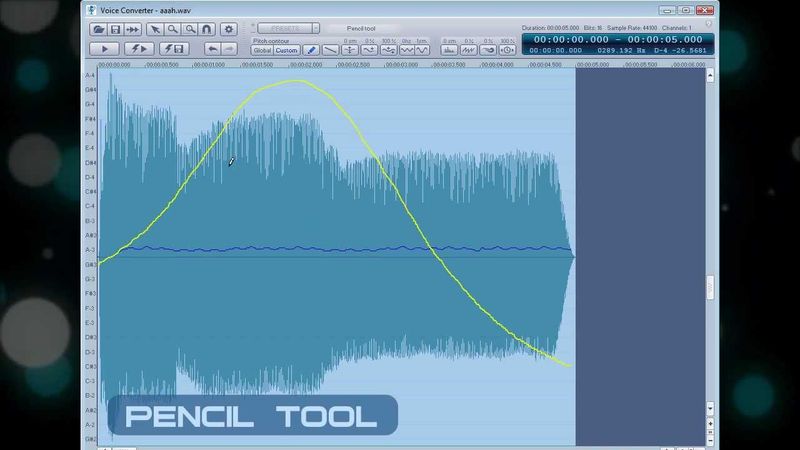This screenshot has width=800, height=450.
Task: Click the Duration 00:00:05.000 info text
Action: [x=550, y=28]
